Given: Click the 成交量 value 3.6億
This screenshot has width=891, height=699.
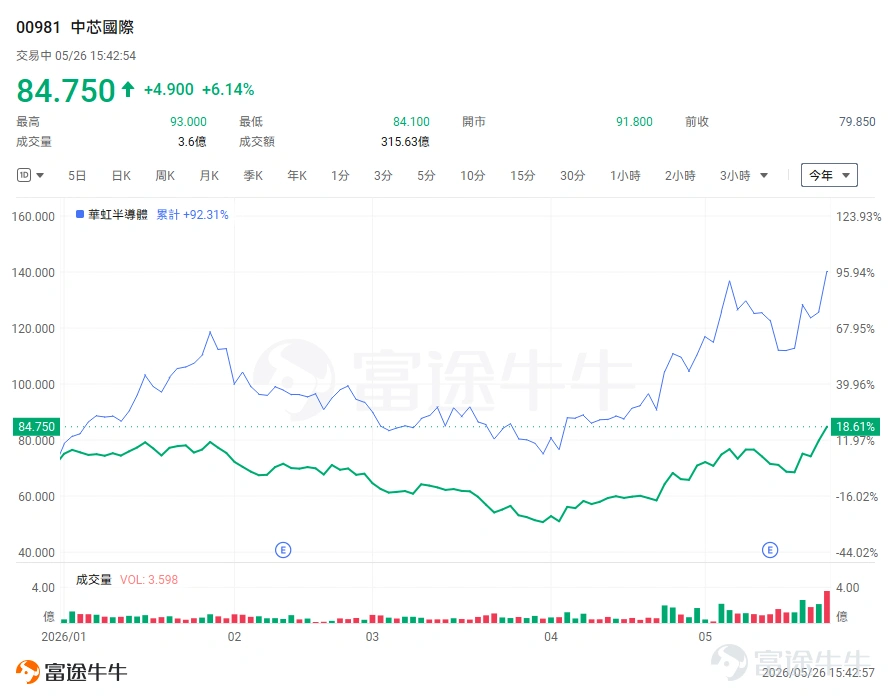Looking at the screenshot, I should coord(192,142).
